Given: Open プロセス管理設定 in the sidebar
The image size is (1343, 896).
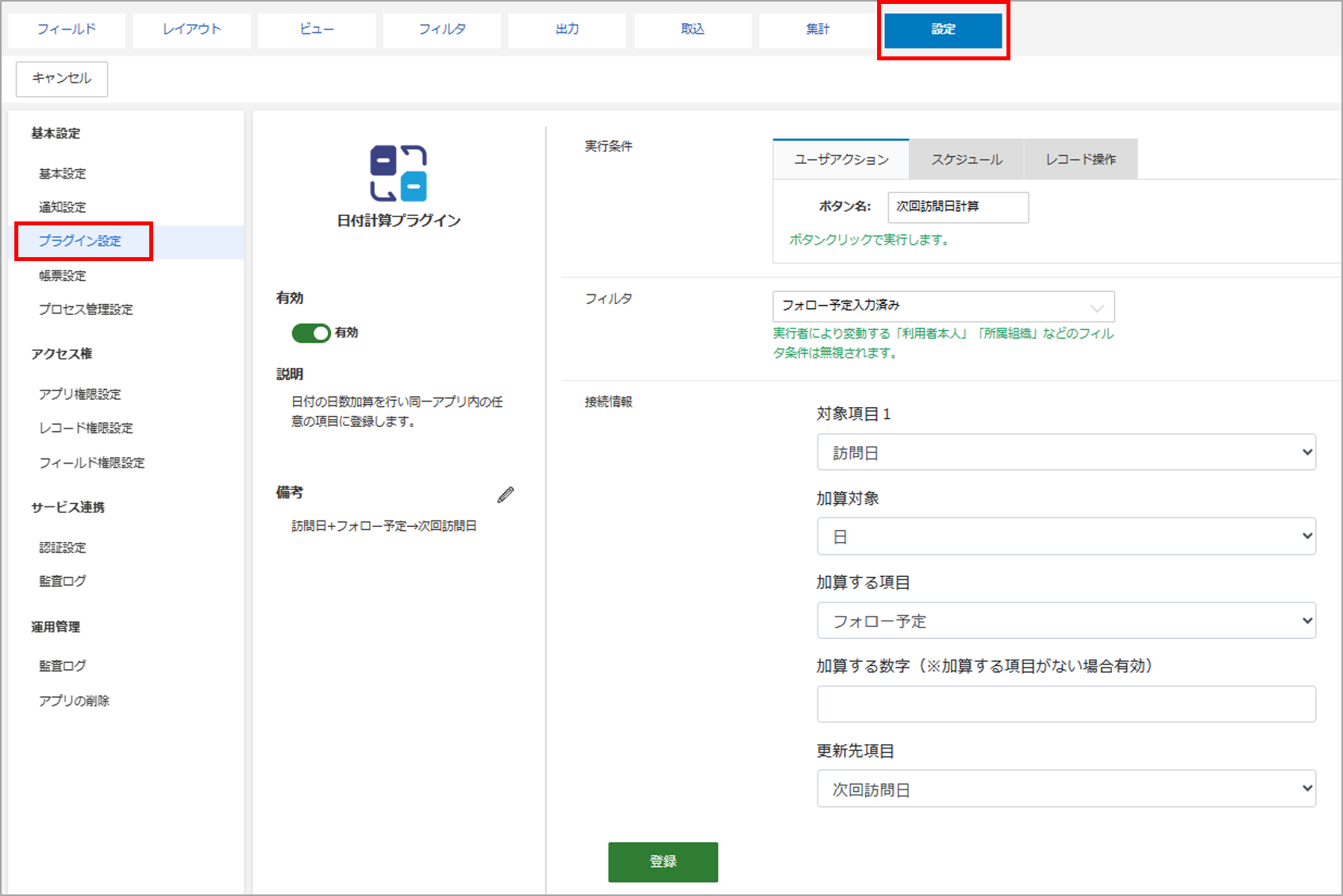Looking at the screenshot, I should [86, 310].
